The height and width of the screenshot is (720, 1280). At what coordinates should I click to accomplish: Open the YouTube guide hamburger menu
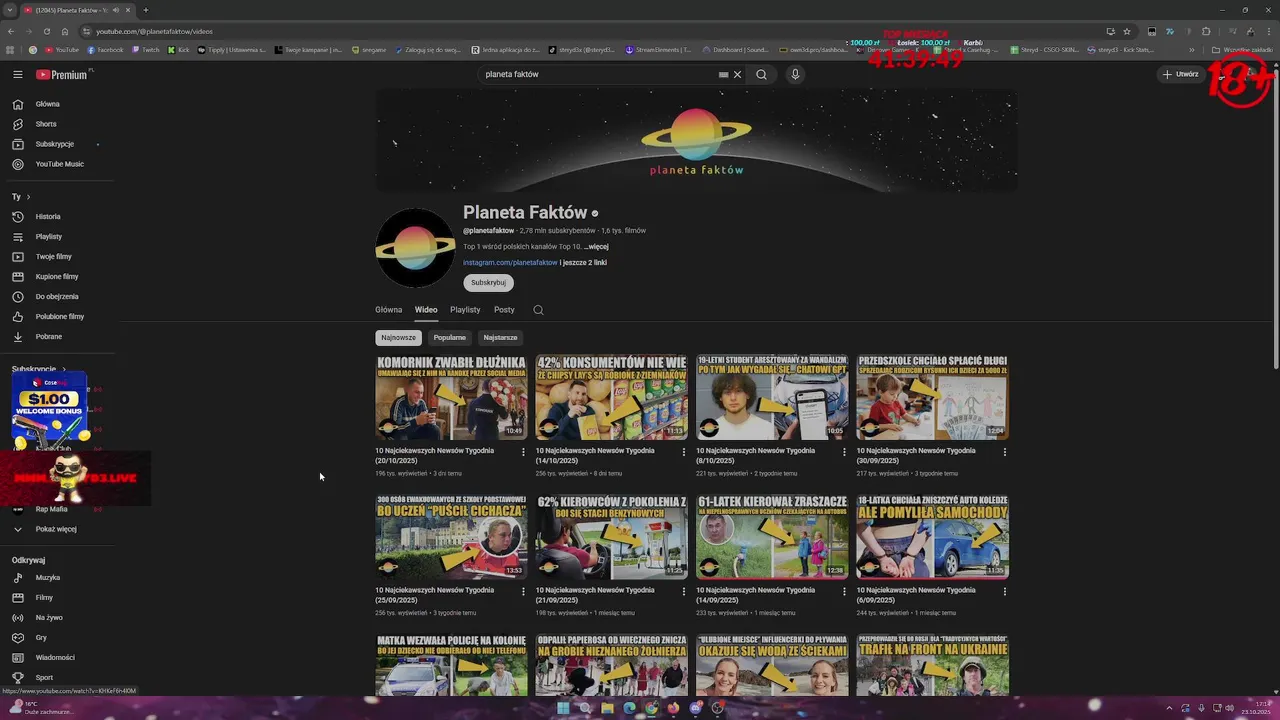(x=17, y=74)
